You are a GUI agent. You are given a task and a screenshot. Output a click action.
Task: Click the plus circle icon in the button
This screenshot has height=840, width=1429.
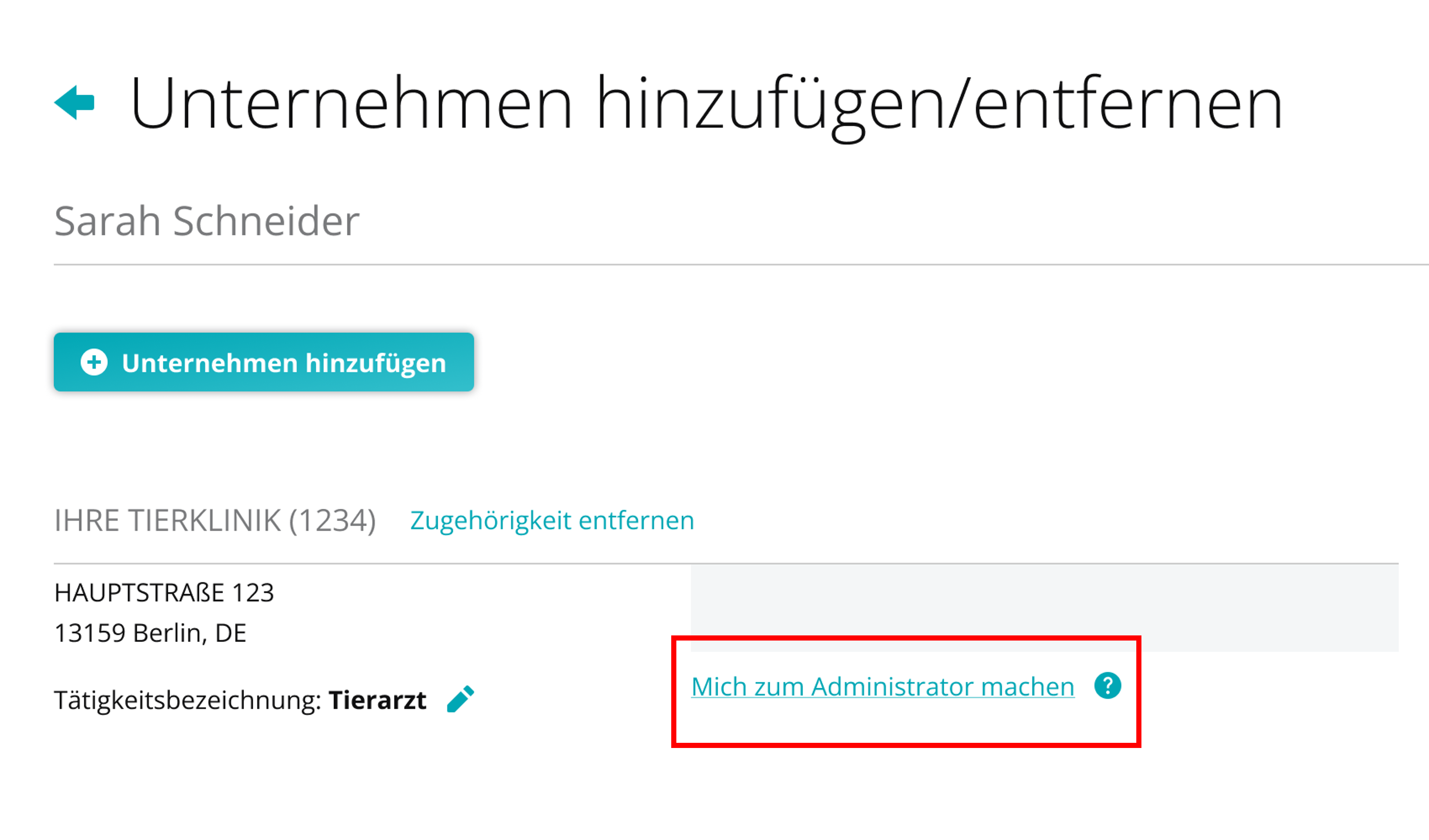(x=94, y=363)
